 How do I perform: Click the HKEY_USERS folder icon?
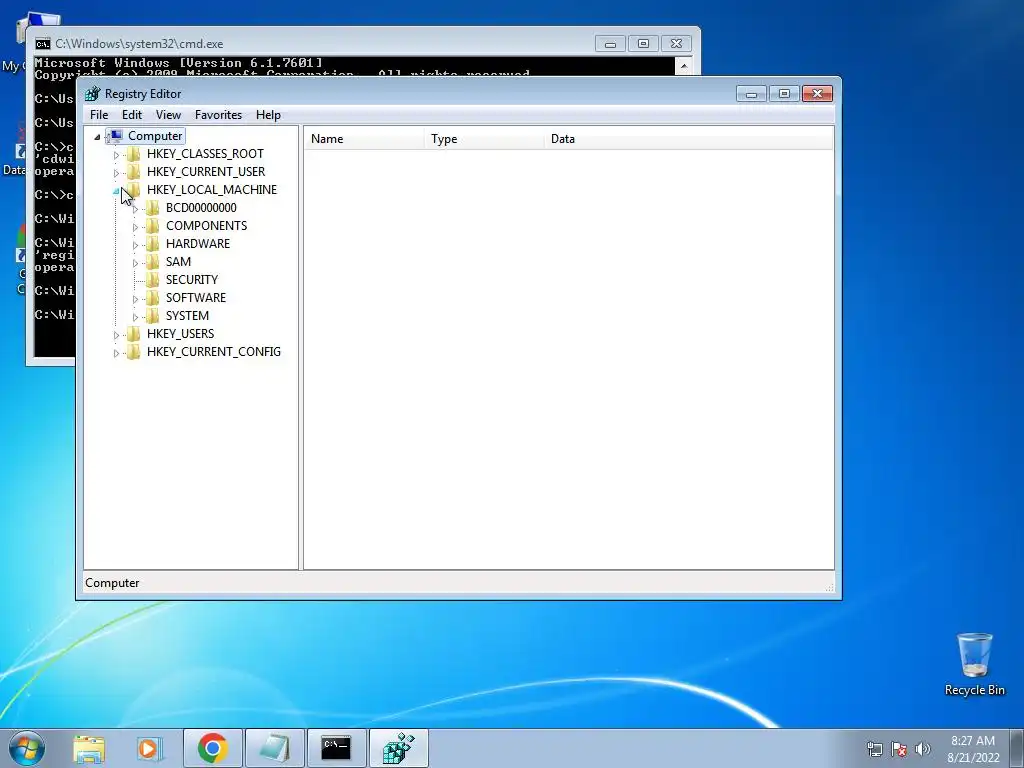coord(133,334)
